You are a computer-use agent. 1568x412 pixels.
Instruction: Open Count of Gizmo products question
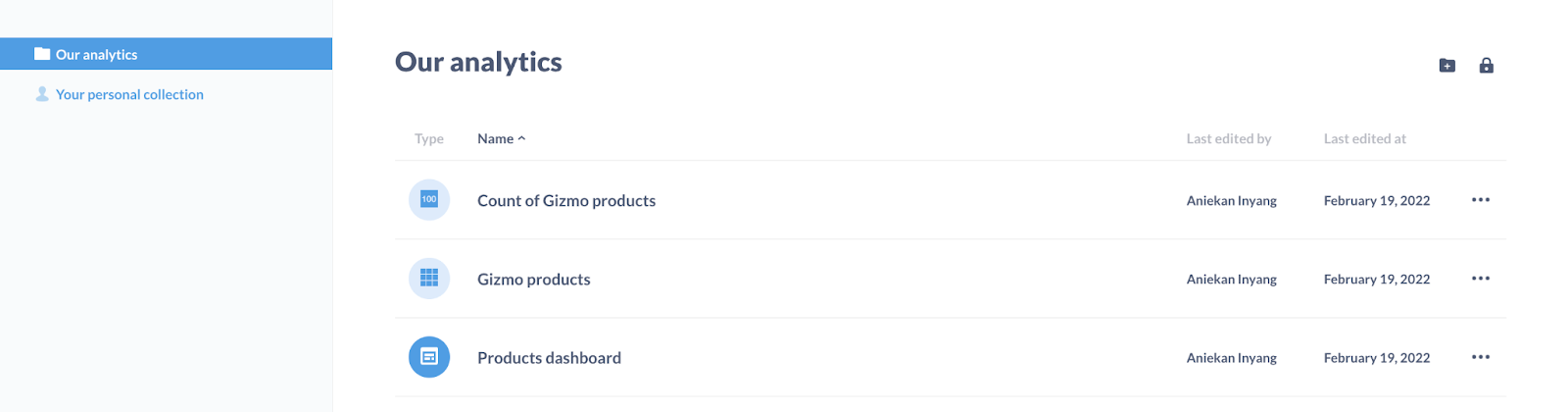(x=566, y=201)
